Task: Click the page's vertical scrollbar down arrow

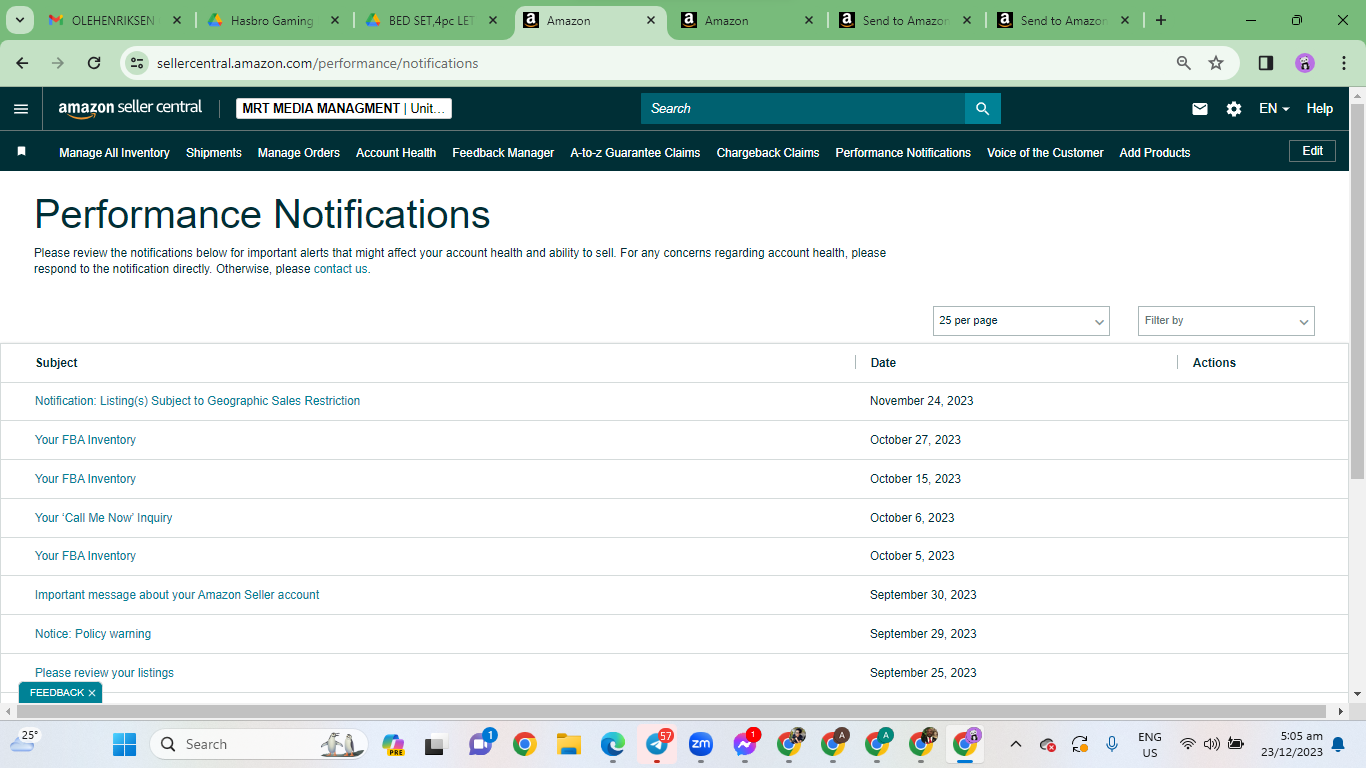Action: 1357,693
